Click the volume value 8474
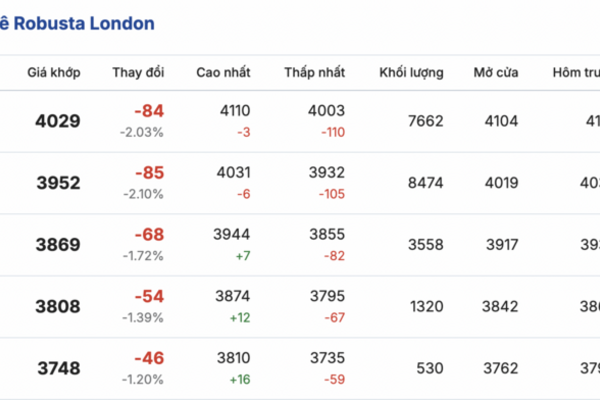Screen dimensions: 600x400 pyautogui.click(x=425, y=183)
